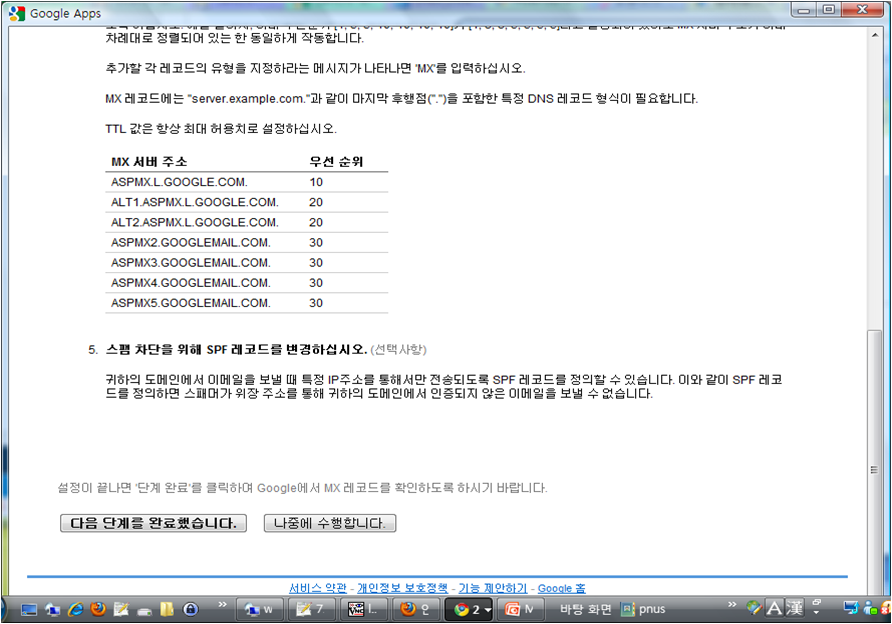
Task: Click the 'MX 서버 주소' column header
Action: pyautogui.click(x=149, y=162)
